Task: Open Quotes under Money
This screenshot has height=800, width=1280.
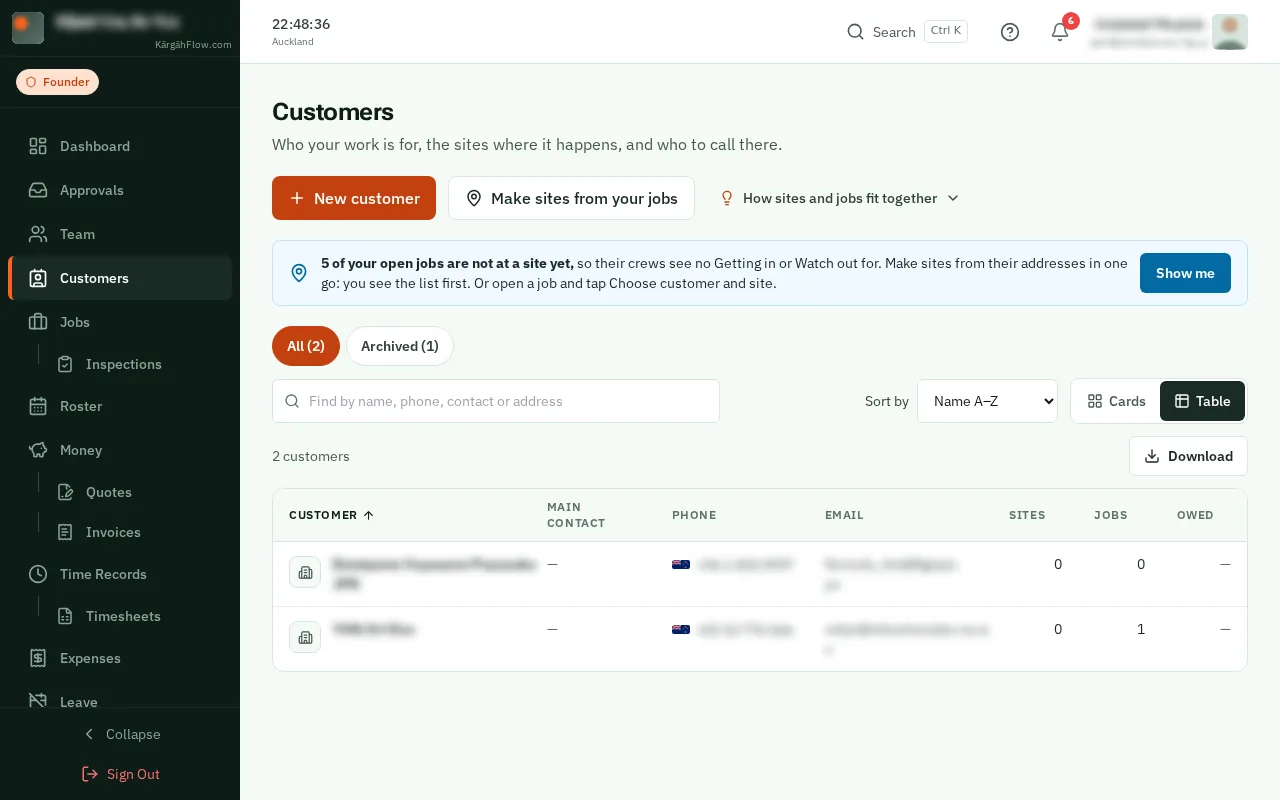Action: tap(140, 492)
